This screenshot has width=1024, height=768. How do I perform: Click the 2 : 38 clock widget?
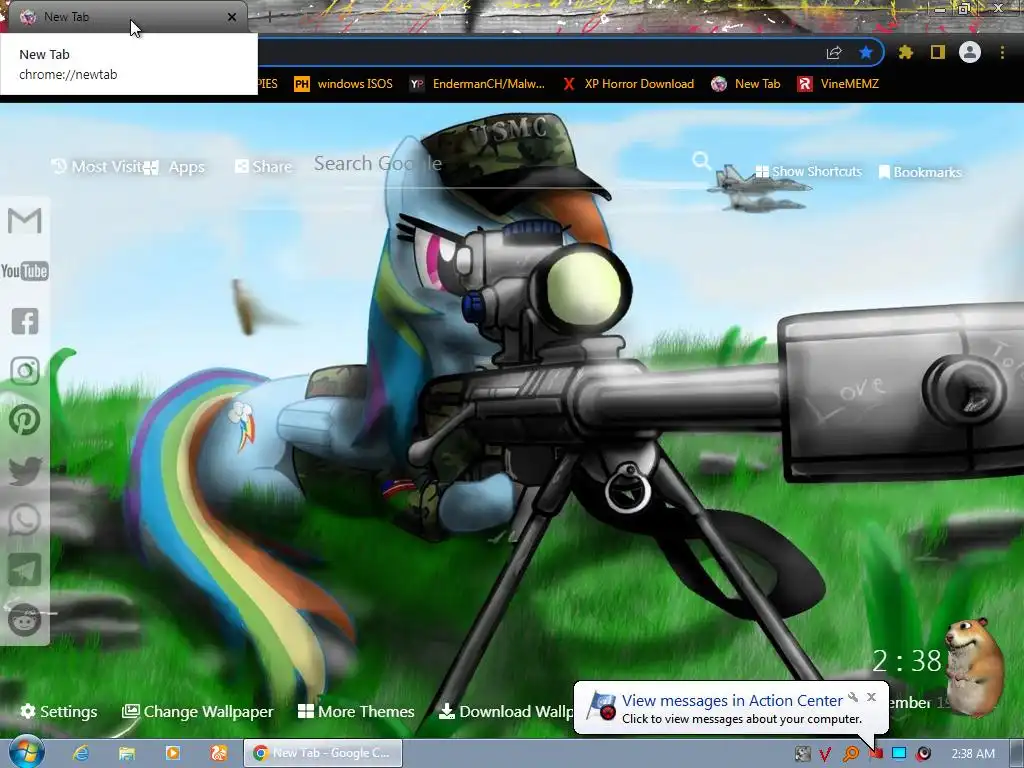907,661
